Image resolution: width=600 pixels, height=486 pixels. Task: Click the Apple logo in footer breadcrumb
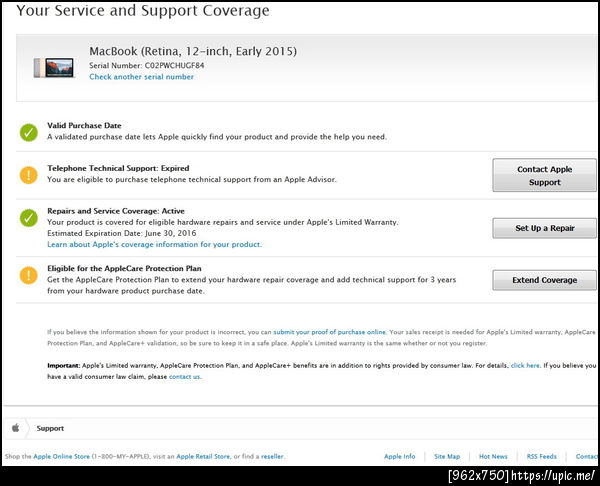point(16,427)
